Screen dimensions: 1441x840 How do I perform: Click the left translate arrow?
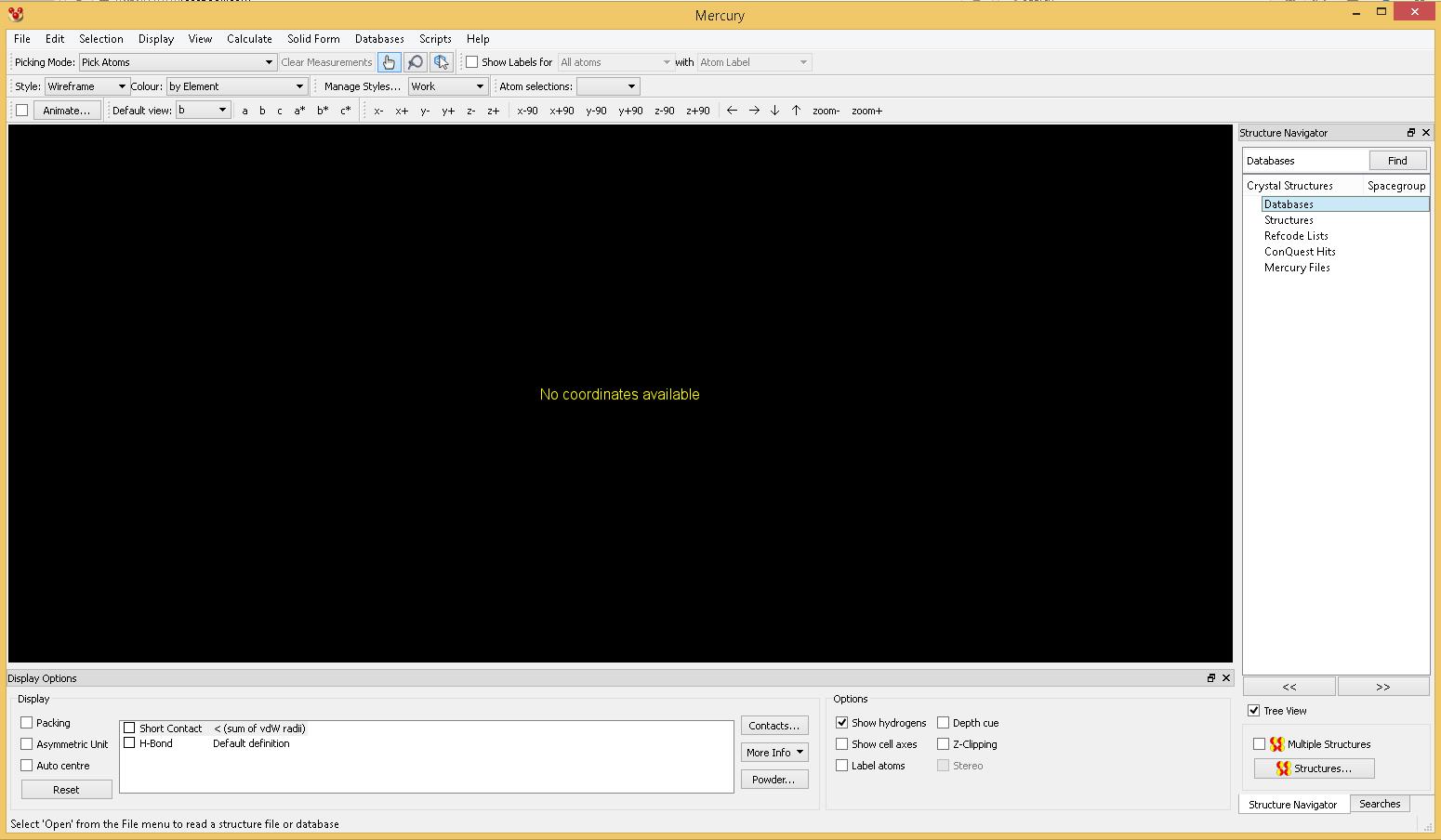732,111
